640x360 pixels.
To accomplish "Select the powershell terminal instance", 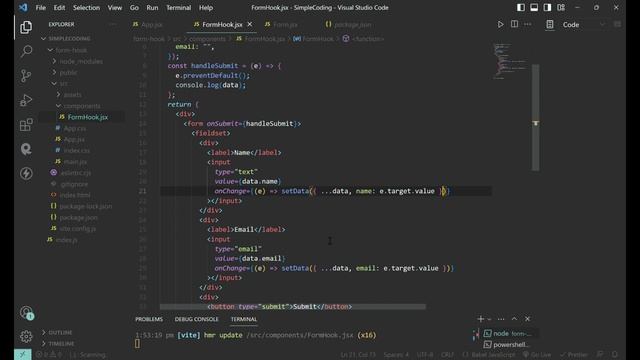I will coord(506,344).
